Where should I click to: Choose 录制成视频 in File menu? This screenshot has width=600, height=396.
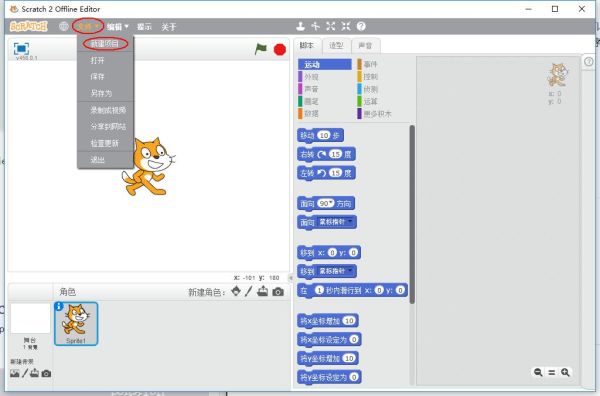pyautogui.click(x=105, y=110)
